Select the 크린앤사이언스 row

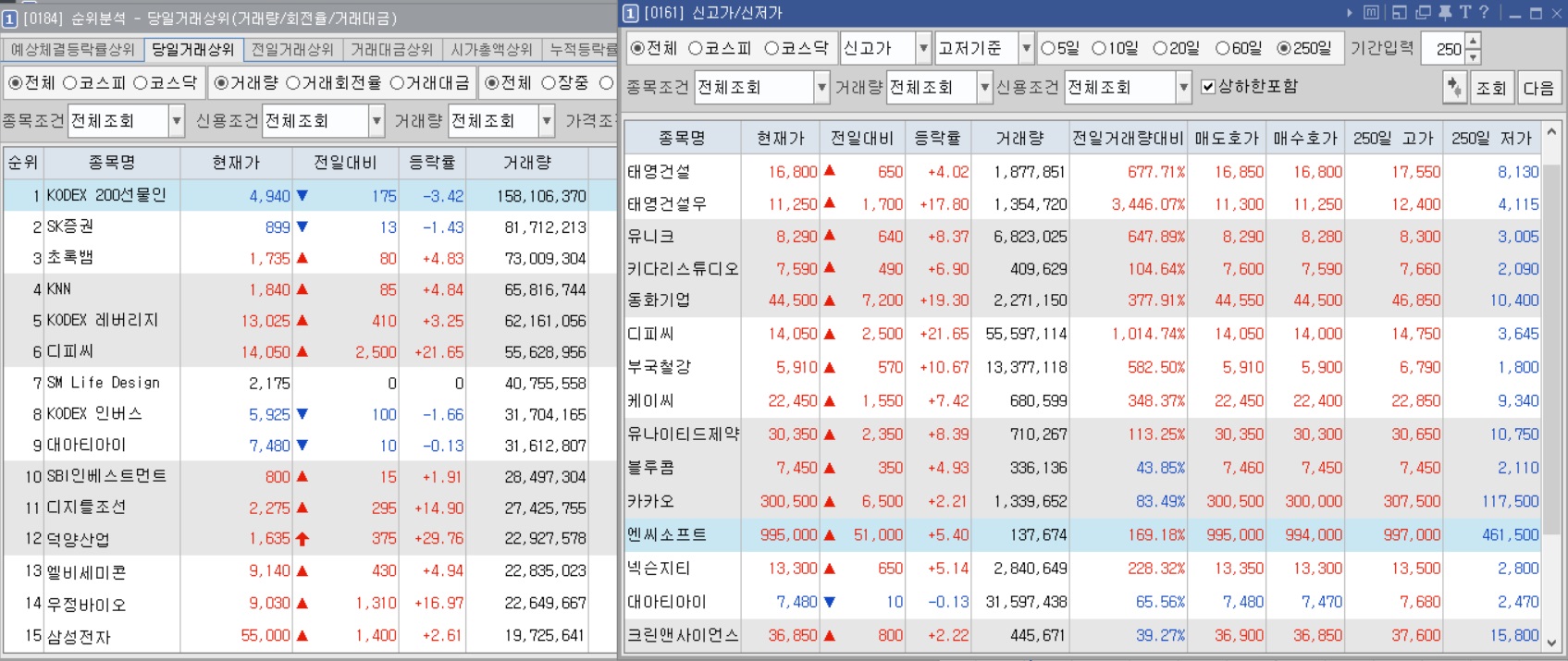[1083, 635]
